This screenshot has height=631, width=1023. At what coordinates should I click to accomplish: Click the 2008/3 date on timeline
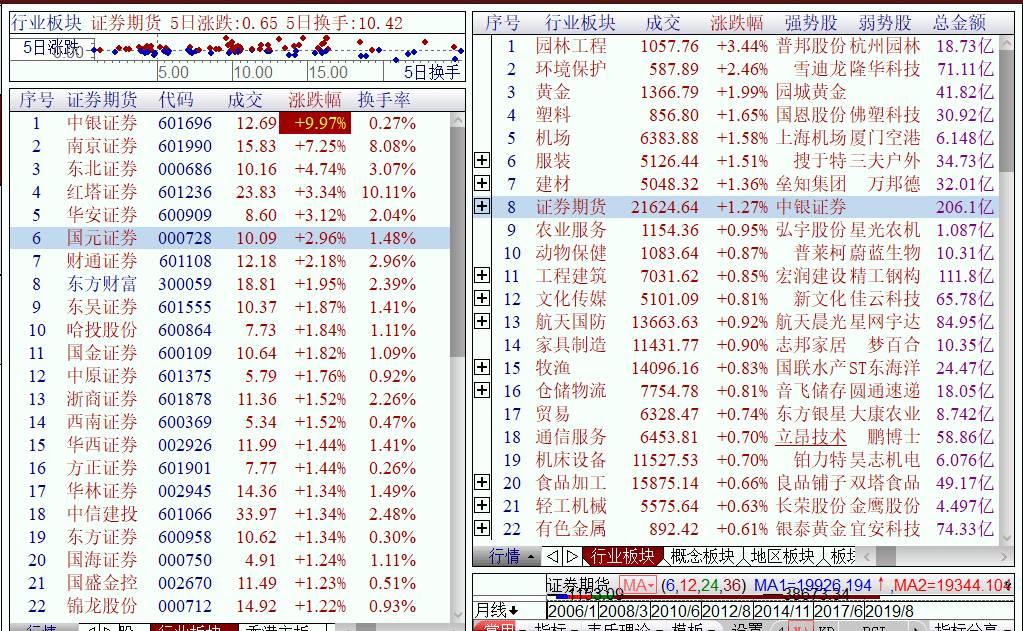point(623,611)
